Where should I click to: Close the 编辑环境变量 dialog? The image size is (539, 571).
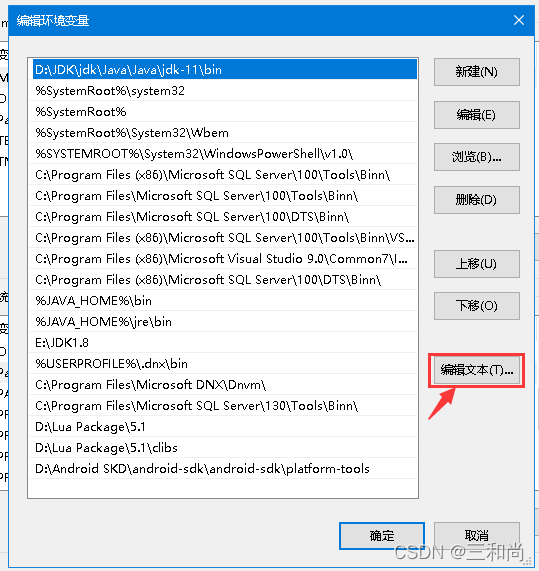[519, 20]
